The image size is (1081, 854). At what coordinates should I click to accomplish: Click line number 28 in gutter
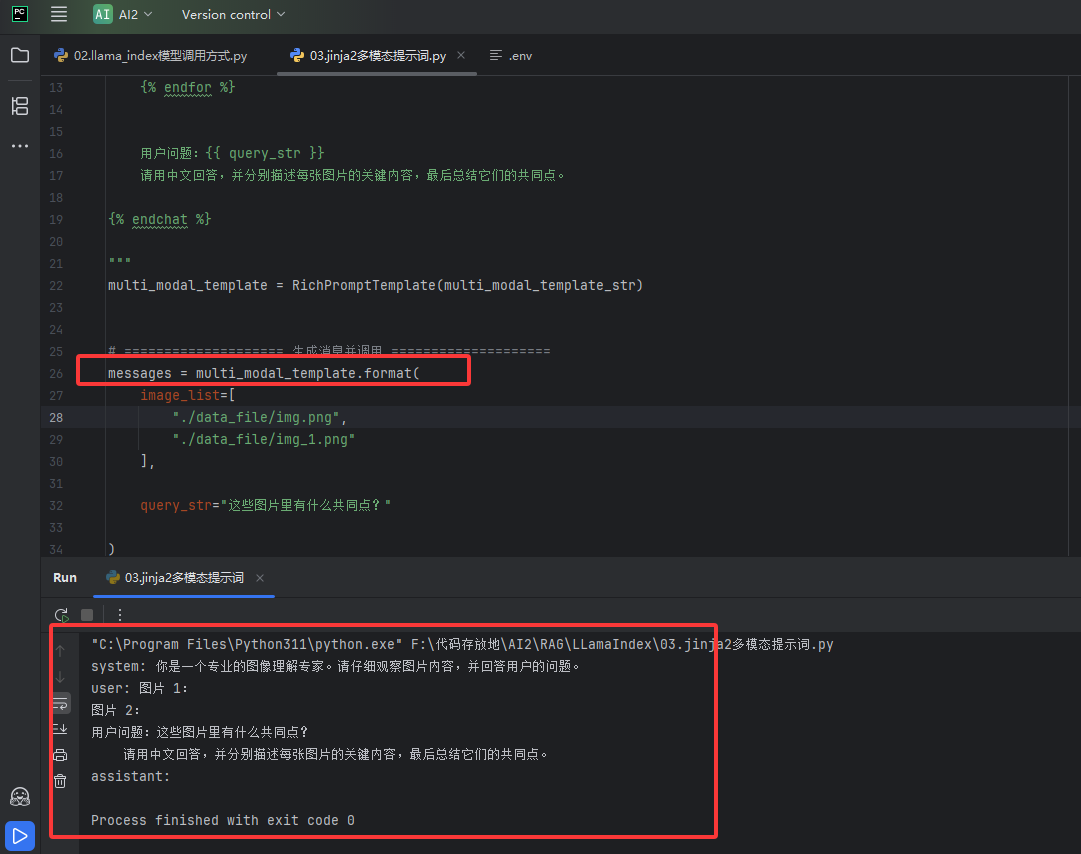tap(56, 418)
